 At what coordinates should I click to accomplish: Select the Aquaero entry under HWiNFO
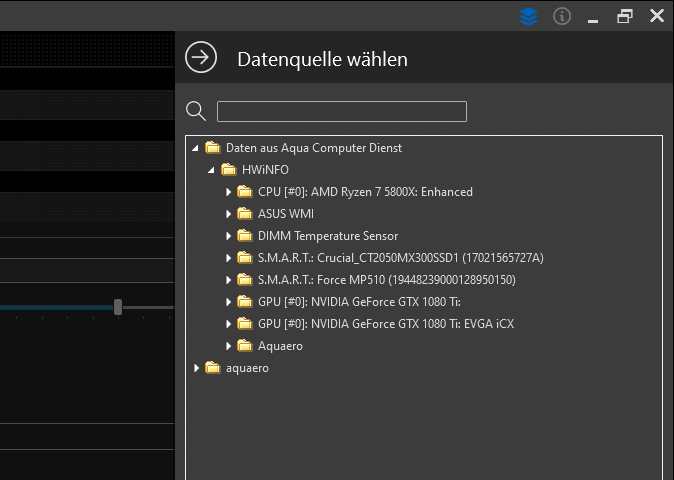(x=280, y=346)
